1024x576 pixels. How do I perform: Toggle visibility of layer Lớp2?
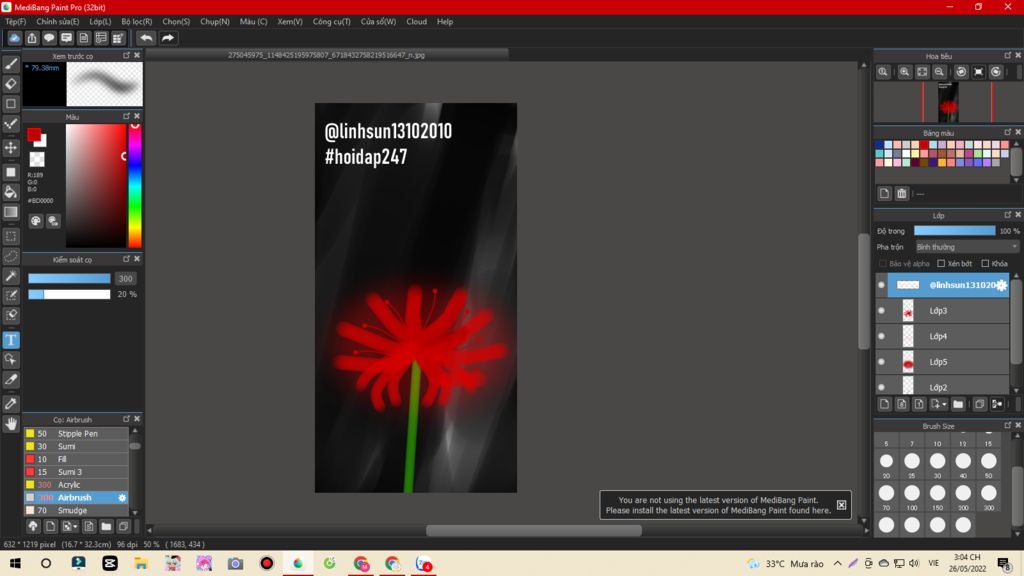tap(882, 387)
